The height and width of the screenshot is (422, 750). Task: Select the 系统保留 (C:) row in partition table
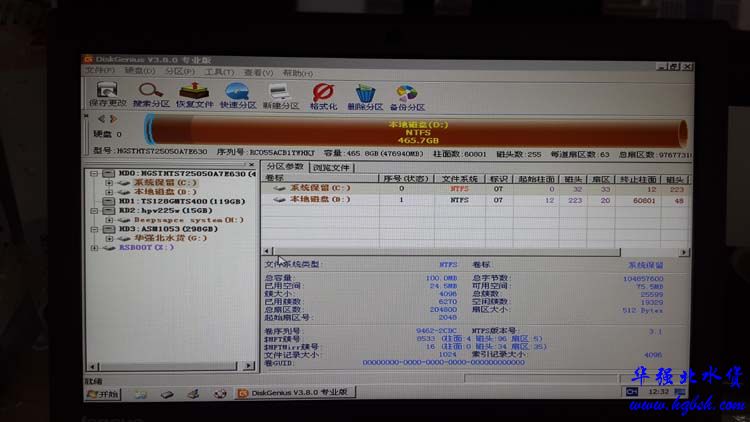click(x=476, y=189)
